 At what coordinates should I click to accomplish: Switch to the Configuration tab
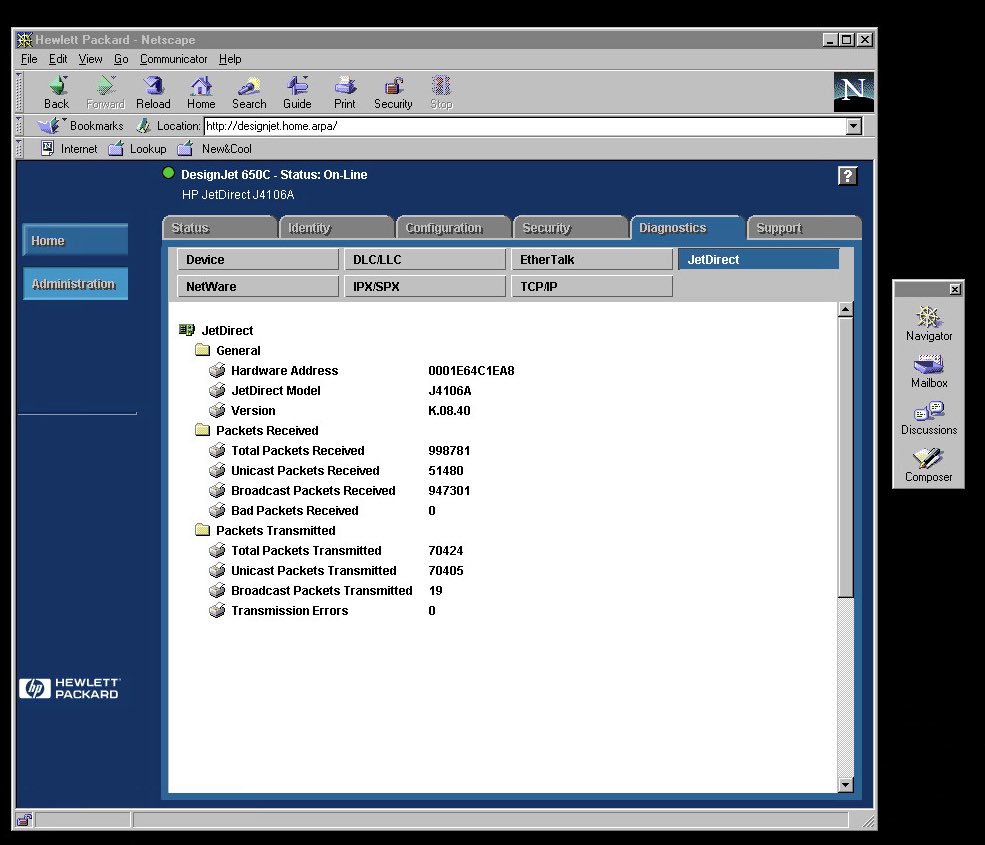point(453,227)
